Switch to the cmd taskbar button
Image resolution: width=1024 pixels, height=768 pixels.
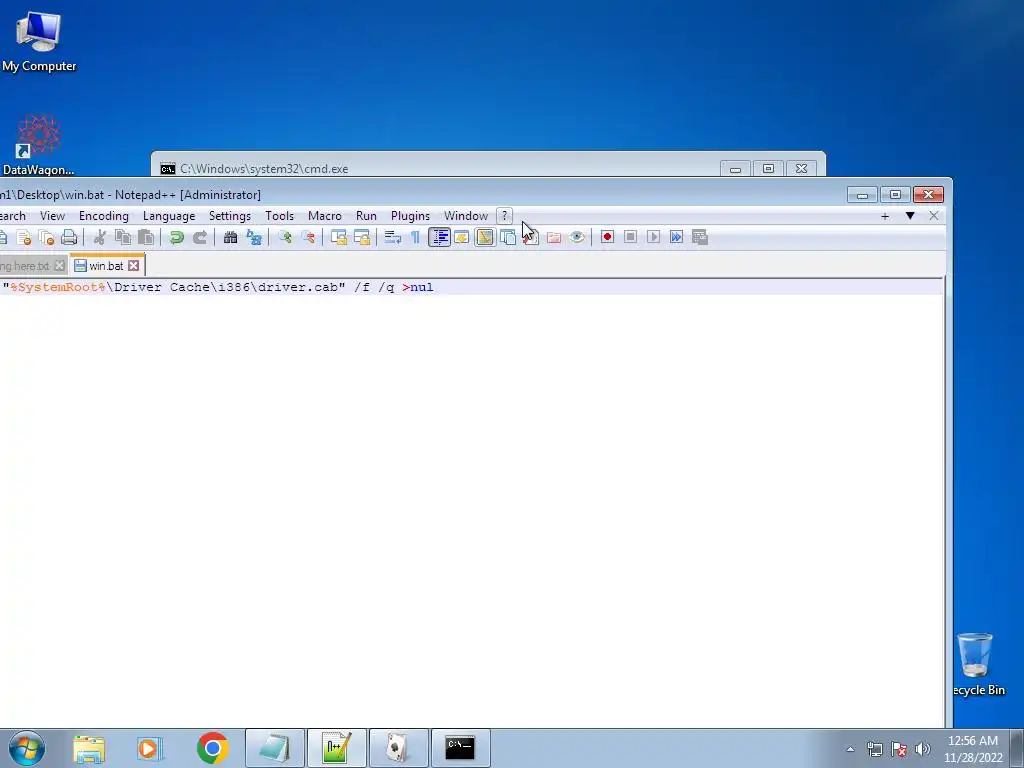coord(460,748)
